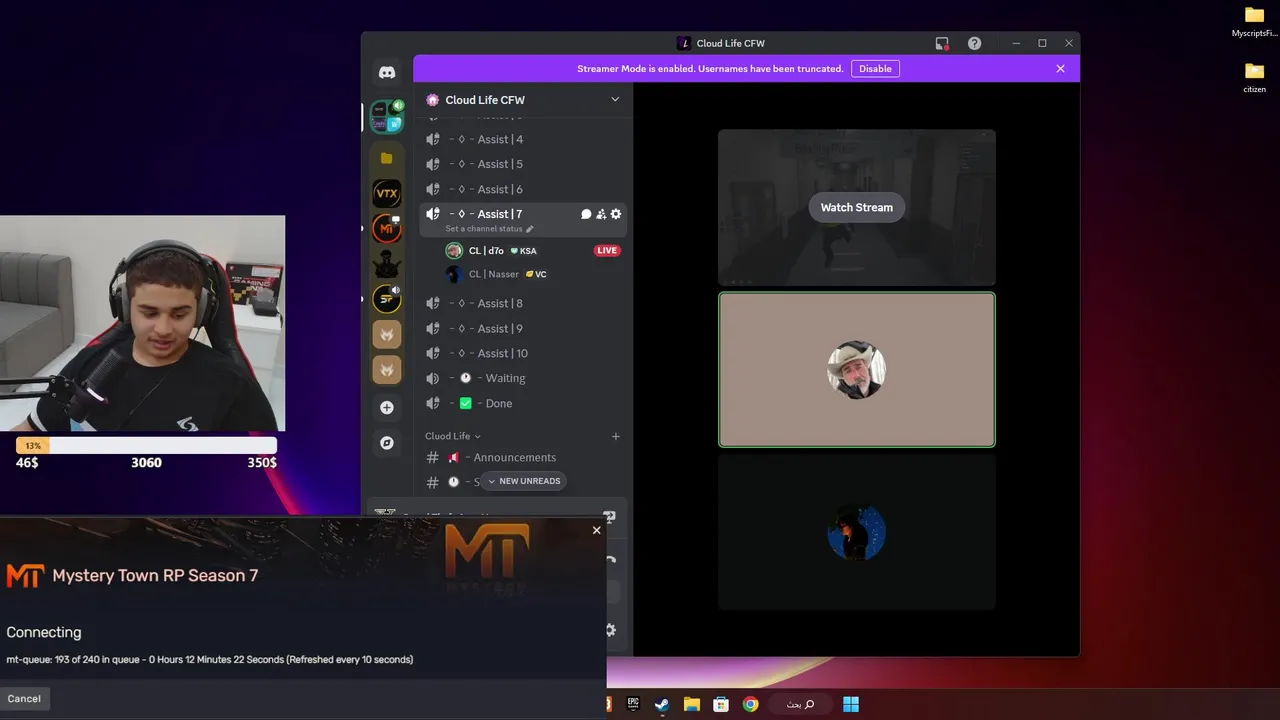
Task: Open the Discord inbox icon
Action: 942,43
